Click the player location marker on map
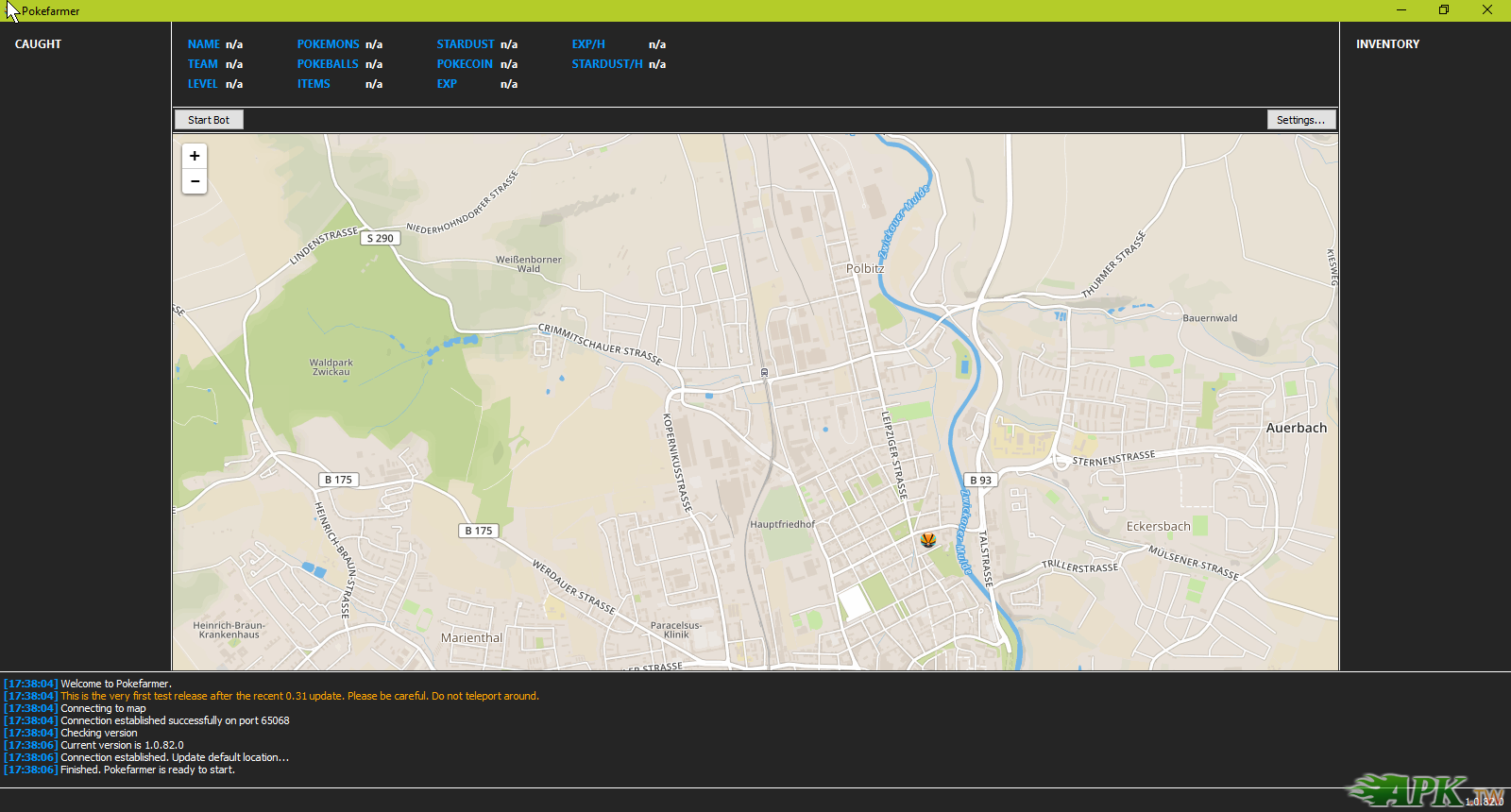This screenshot has height=812, width=1511. pyautogui.click(x=928, y=539)
